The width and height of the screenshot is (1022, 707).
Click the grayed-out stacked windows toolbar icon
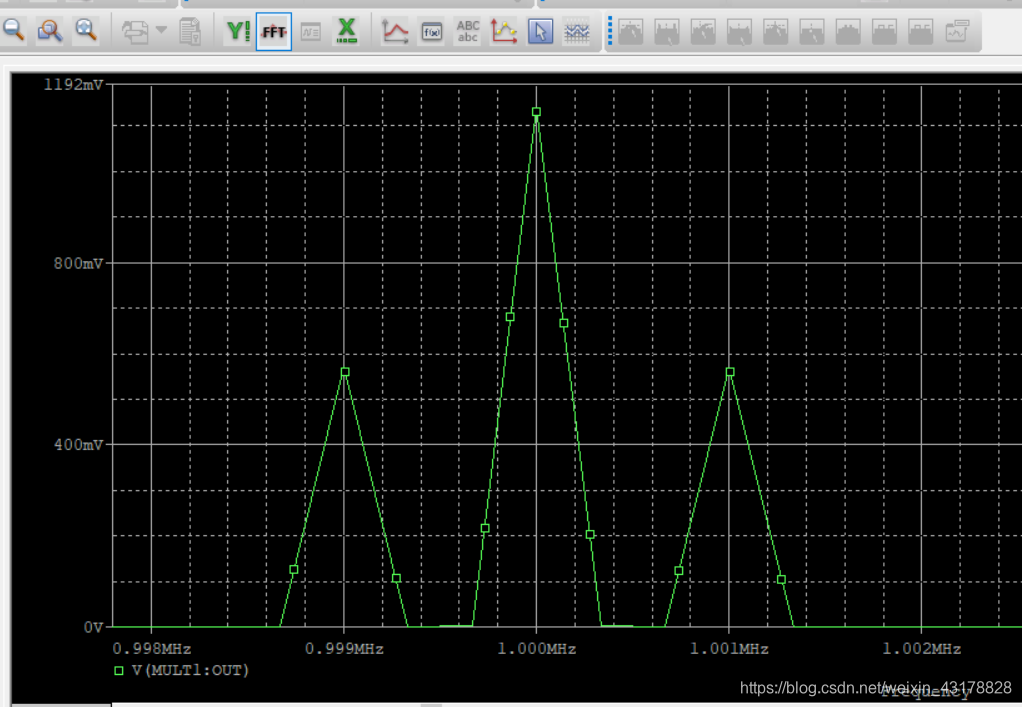tap(135, 31)
